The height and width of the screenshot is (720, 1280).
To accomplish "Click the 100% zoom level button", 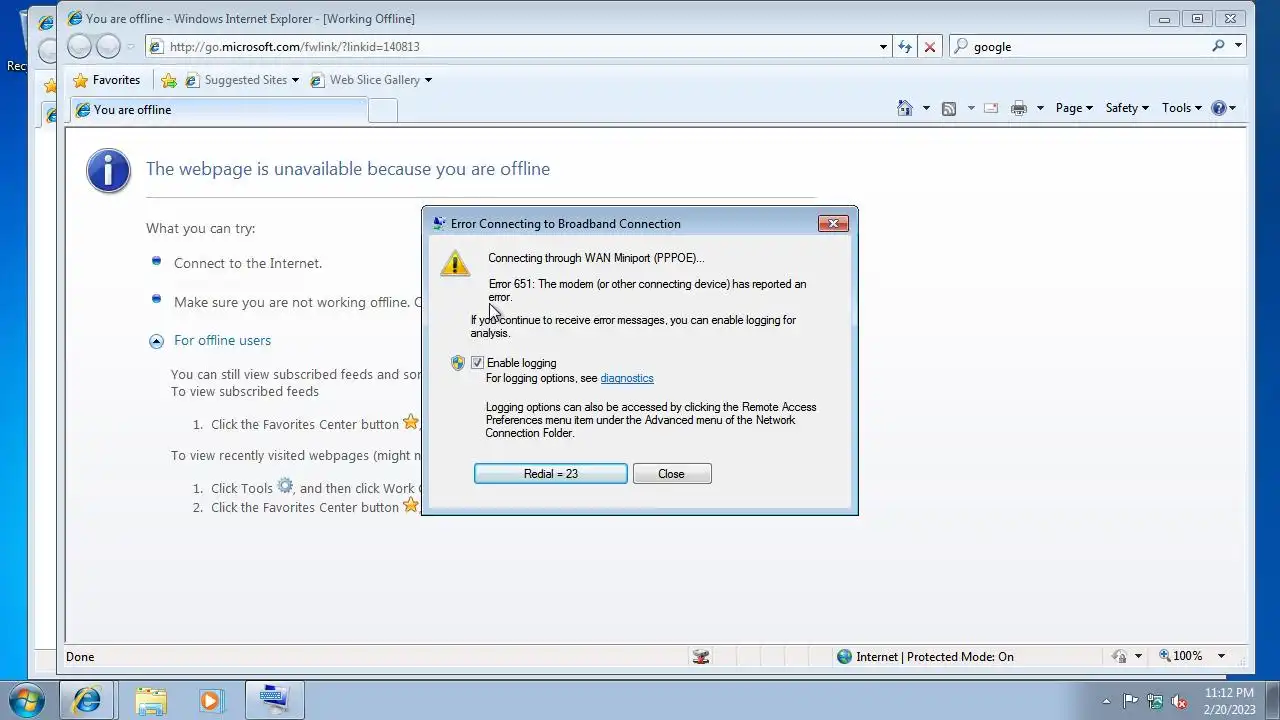I will pos(1181,656).
